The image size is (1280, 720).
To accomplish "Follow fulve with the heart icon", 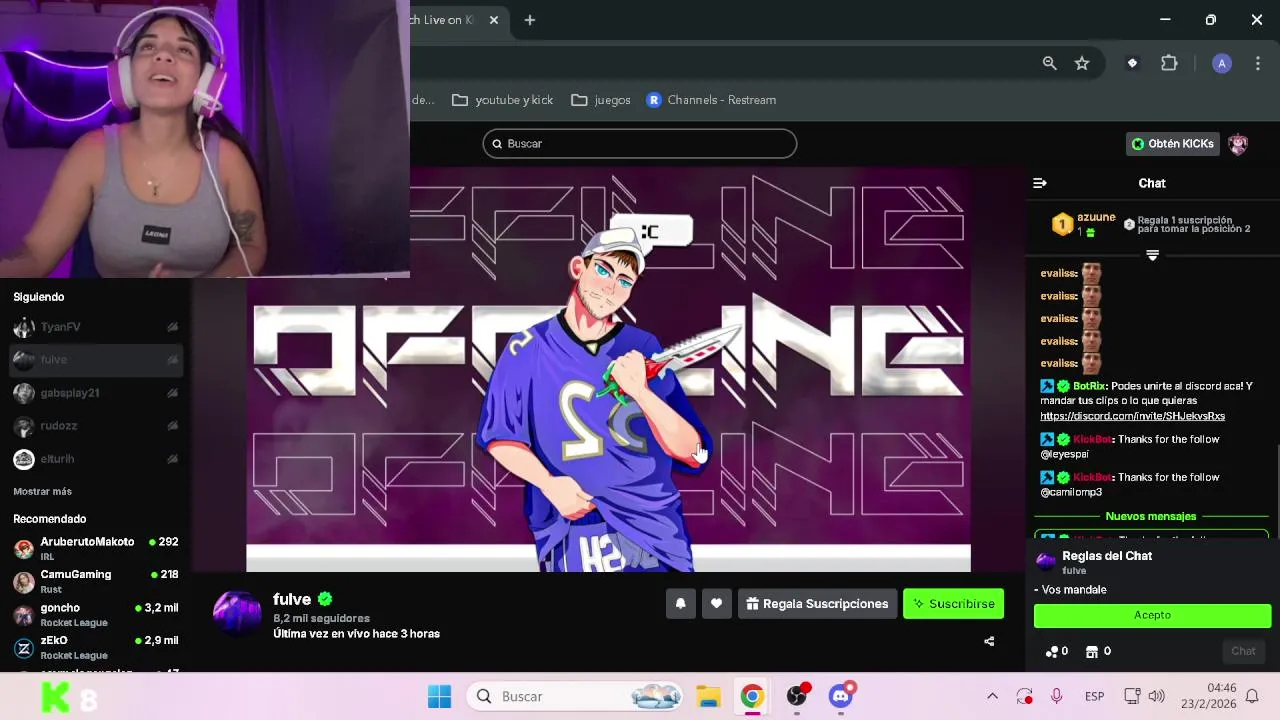I will point(716,603).
